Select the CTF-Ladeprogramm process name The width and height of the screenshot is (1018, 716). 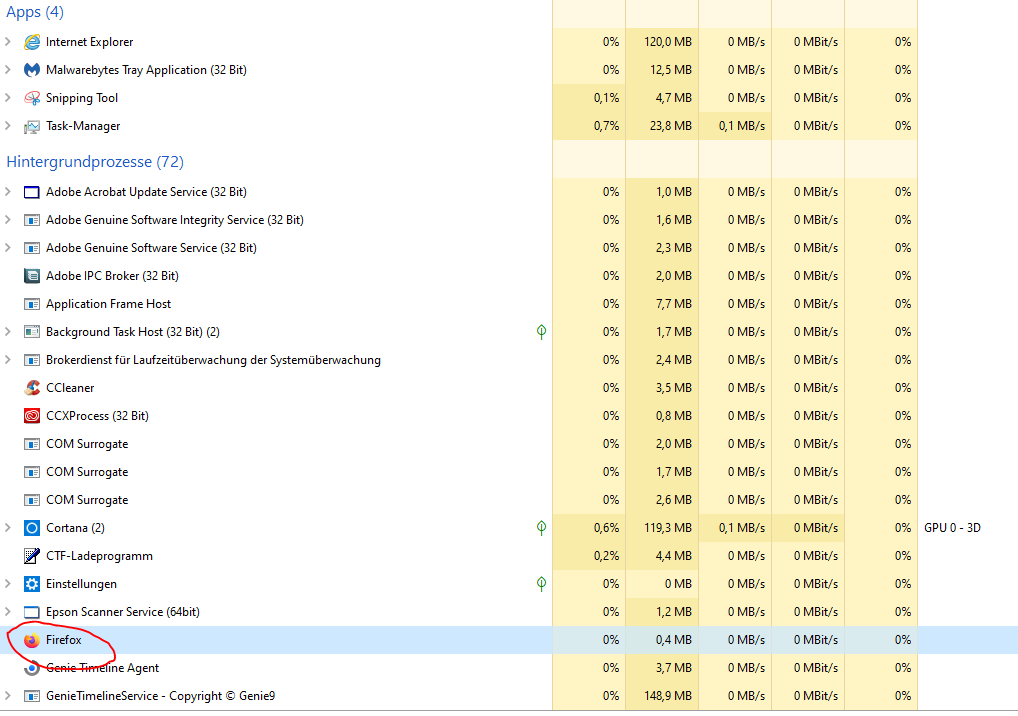click(x=99, y=556)
